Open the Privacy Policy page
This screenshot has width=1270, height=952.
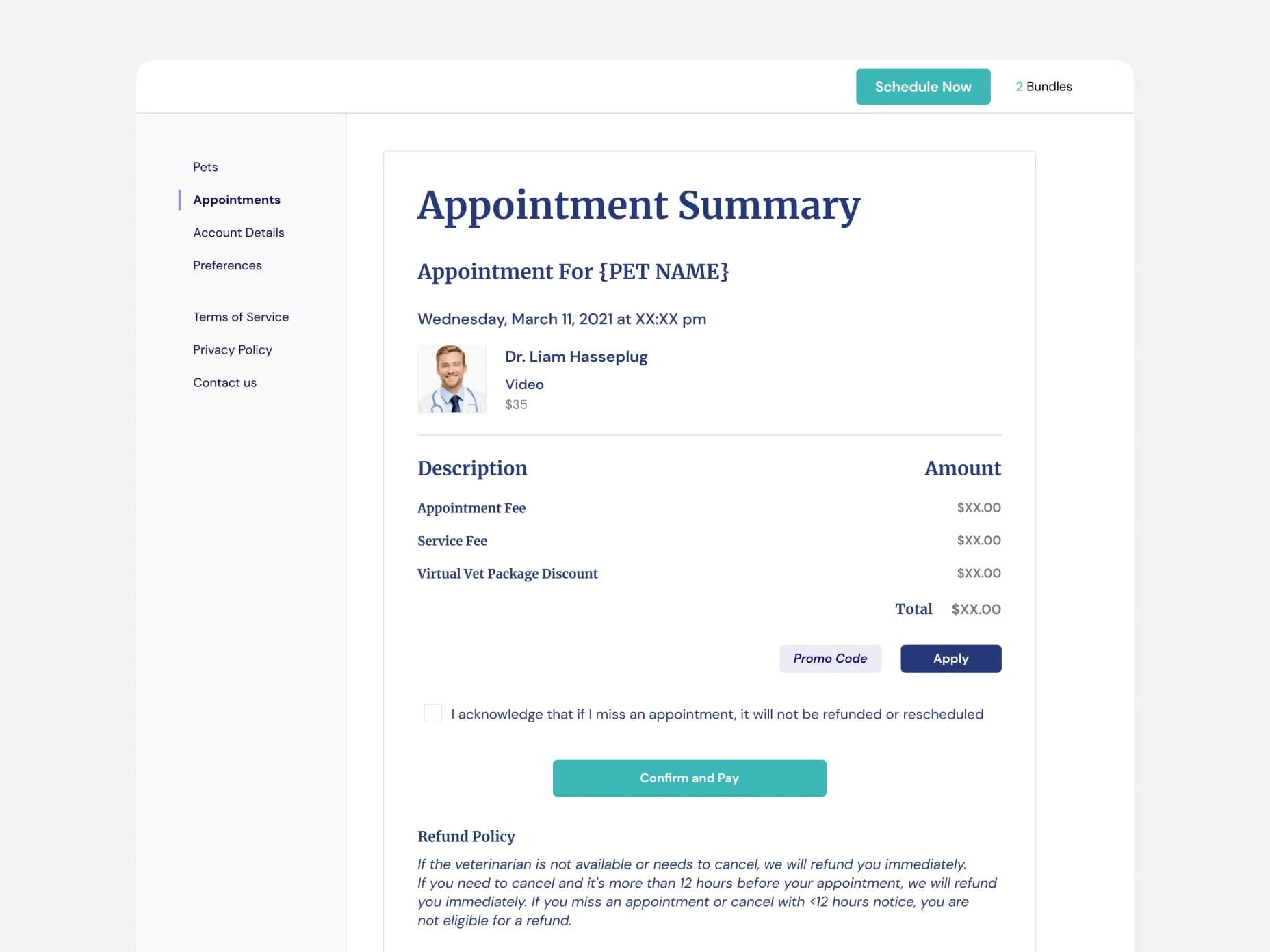[232, 349]
